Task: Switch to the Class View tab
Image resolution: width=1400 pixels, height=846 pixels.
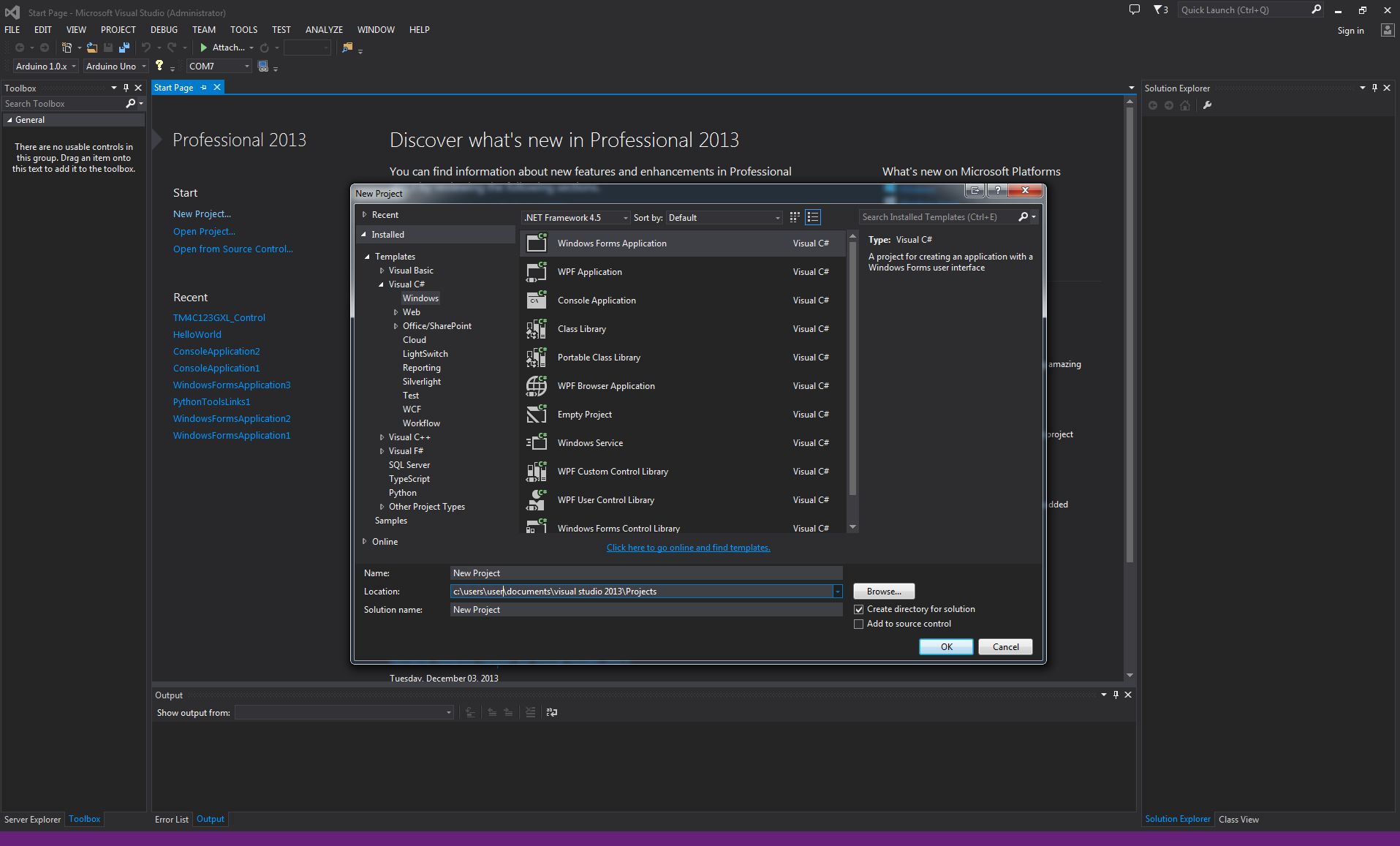Action: [x=1238, y=820]
